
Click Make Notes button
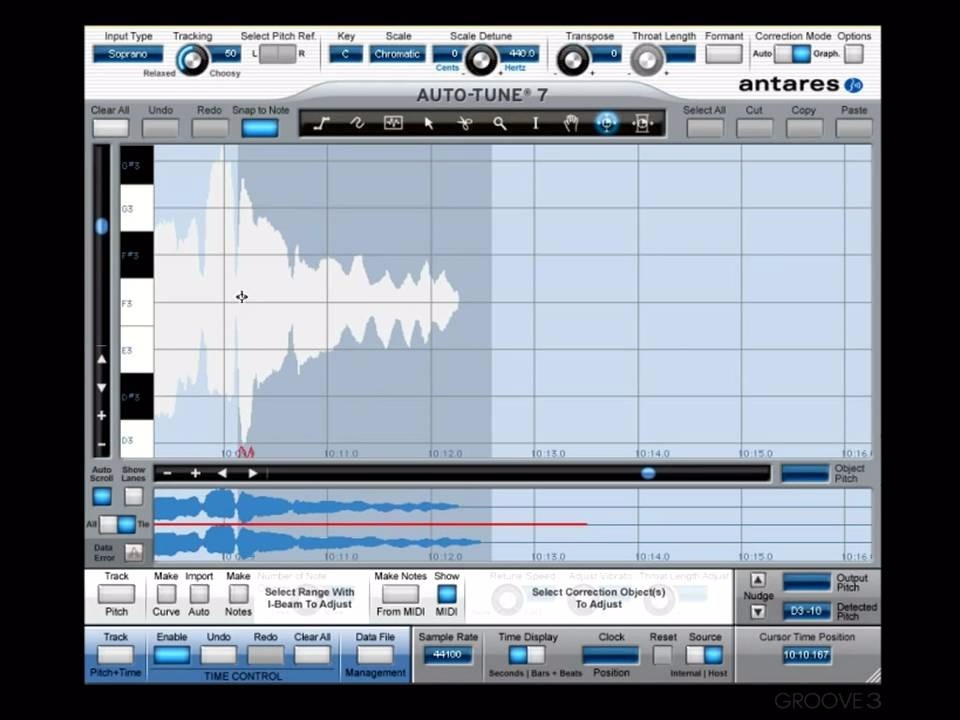click(238, 594)
